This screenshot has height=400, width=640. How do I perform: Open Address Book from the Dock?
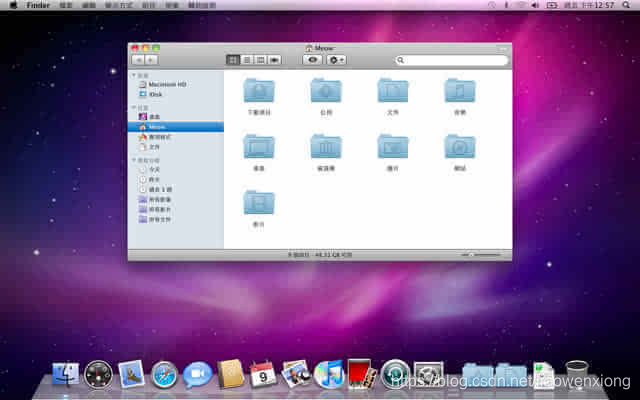(231, 374)
